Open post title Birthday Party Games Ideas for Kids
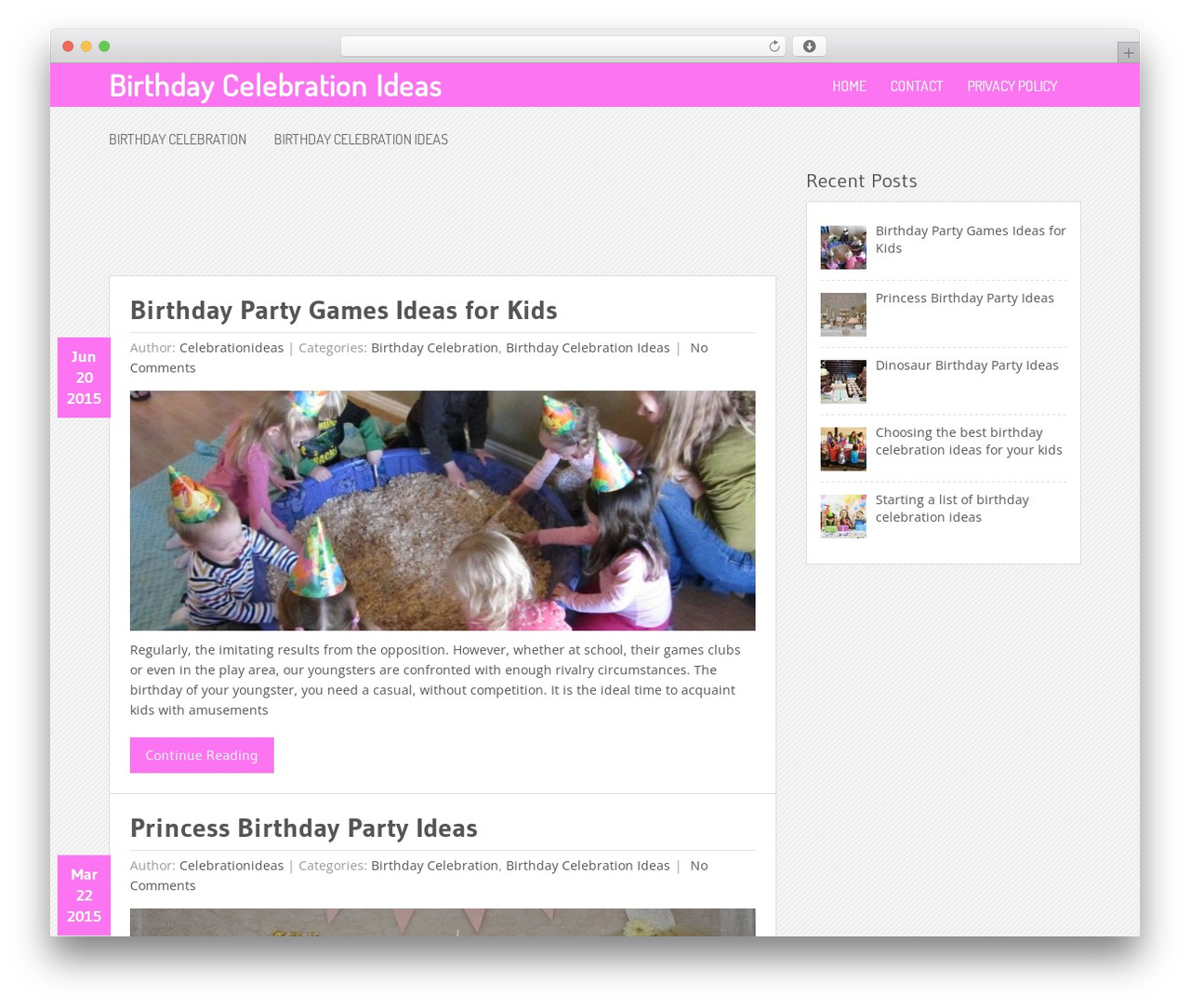1190x1008 pixels. [x=343, y=310]
